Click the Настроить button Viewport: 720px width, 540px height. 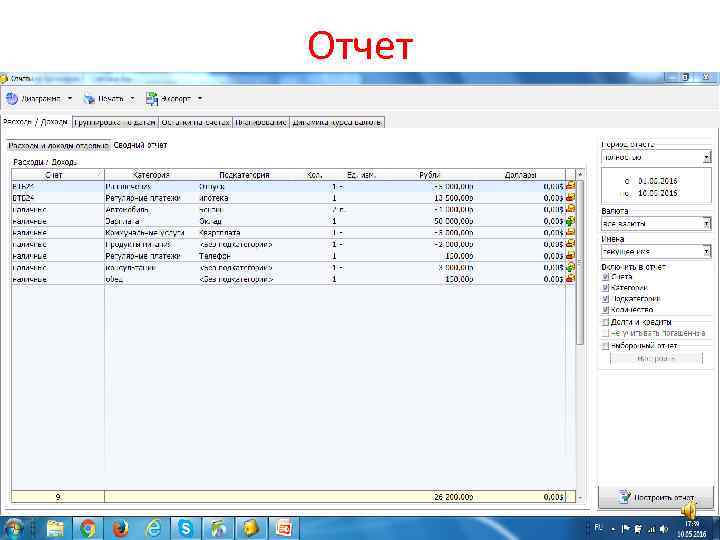click(x=656, y=358)
